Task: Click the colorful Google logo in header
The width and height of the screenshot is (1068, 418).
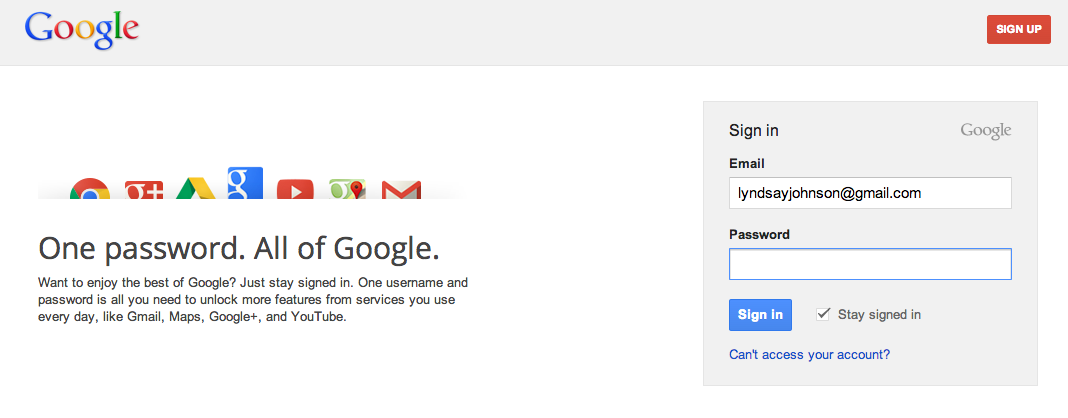Action: pos(82,32)
